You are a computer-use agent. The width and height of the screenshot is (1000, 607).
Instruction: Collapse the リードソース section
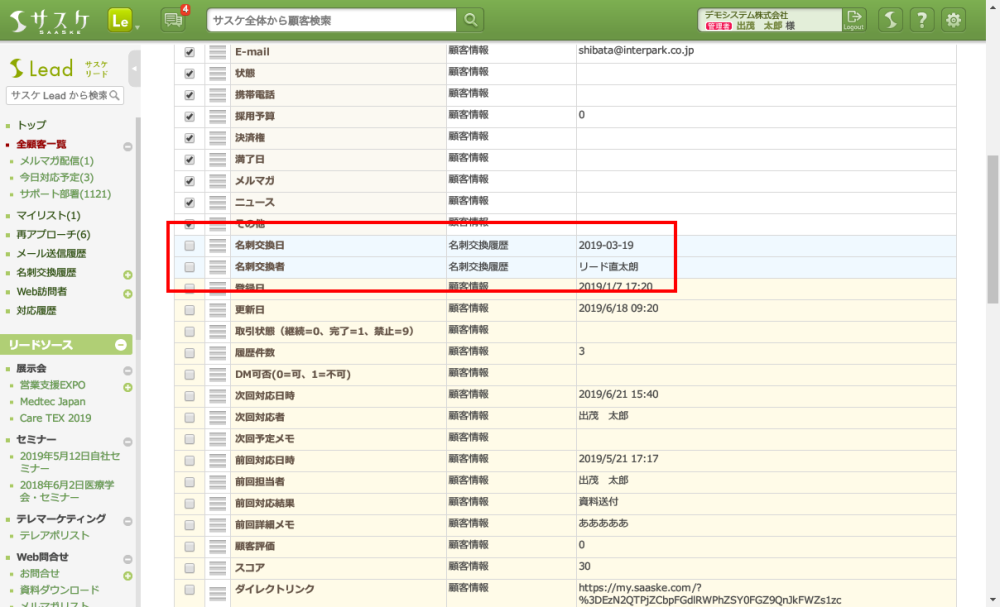click(121, 345)
